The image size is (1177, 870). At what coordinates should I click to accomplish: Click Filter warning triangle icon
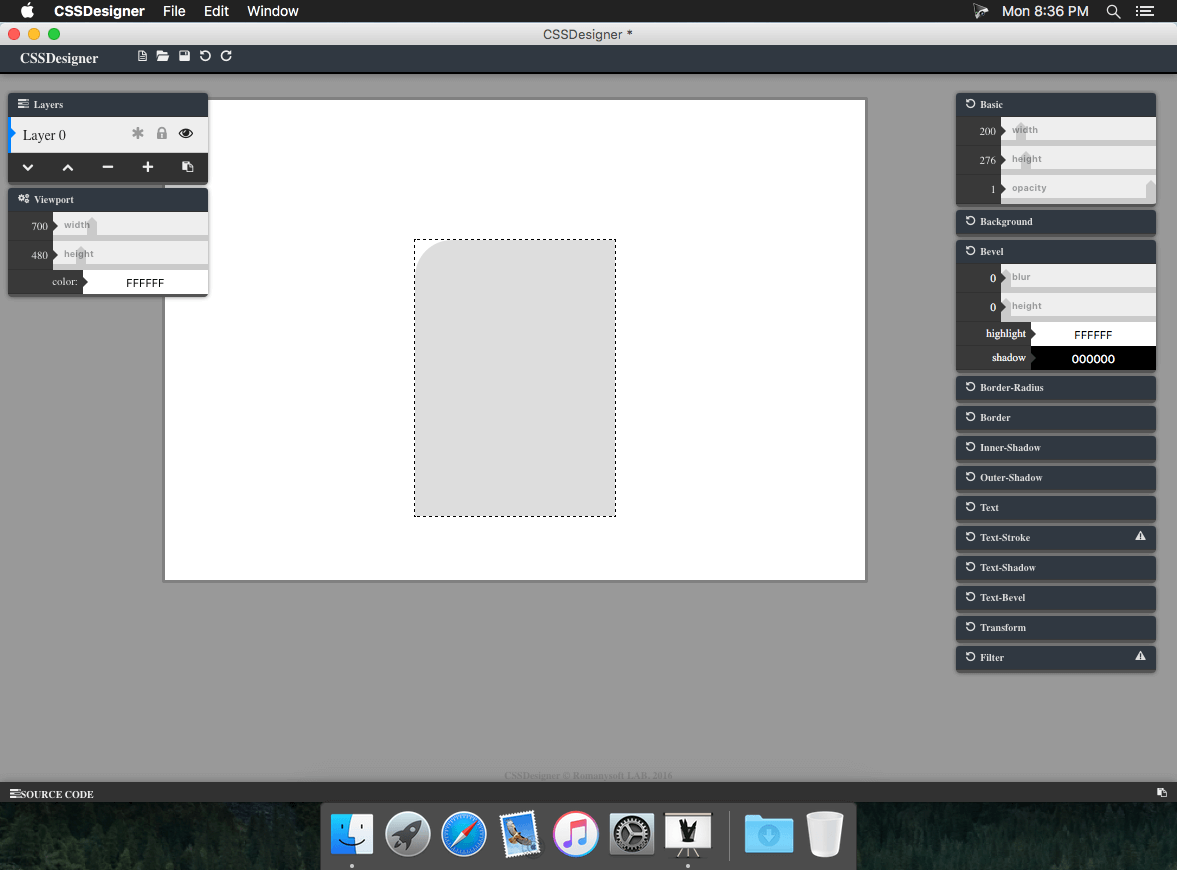[1140, 656]
